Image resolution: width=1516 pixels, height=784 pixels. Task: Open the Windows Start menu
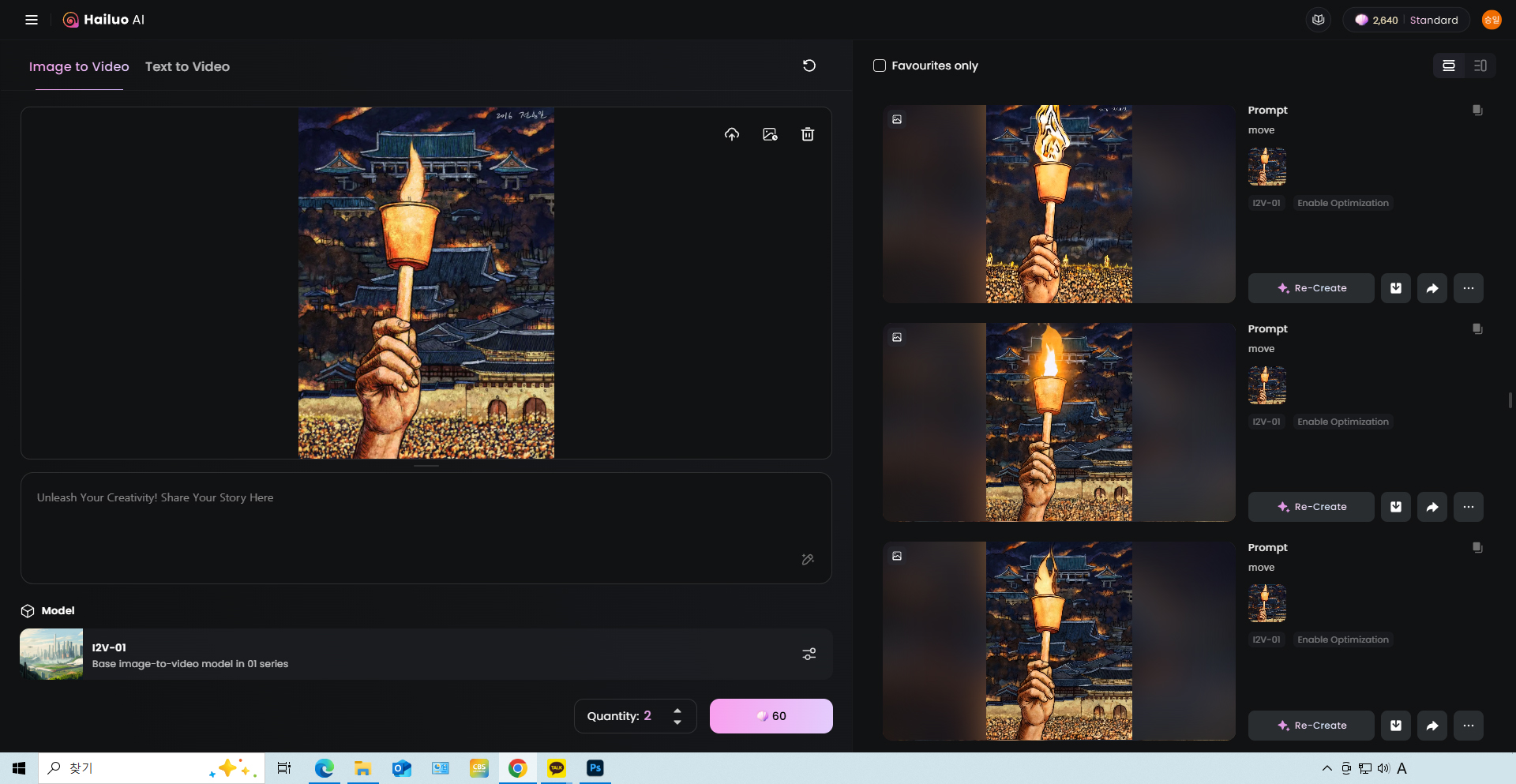point(19,768)
